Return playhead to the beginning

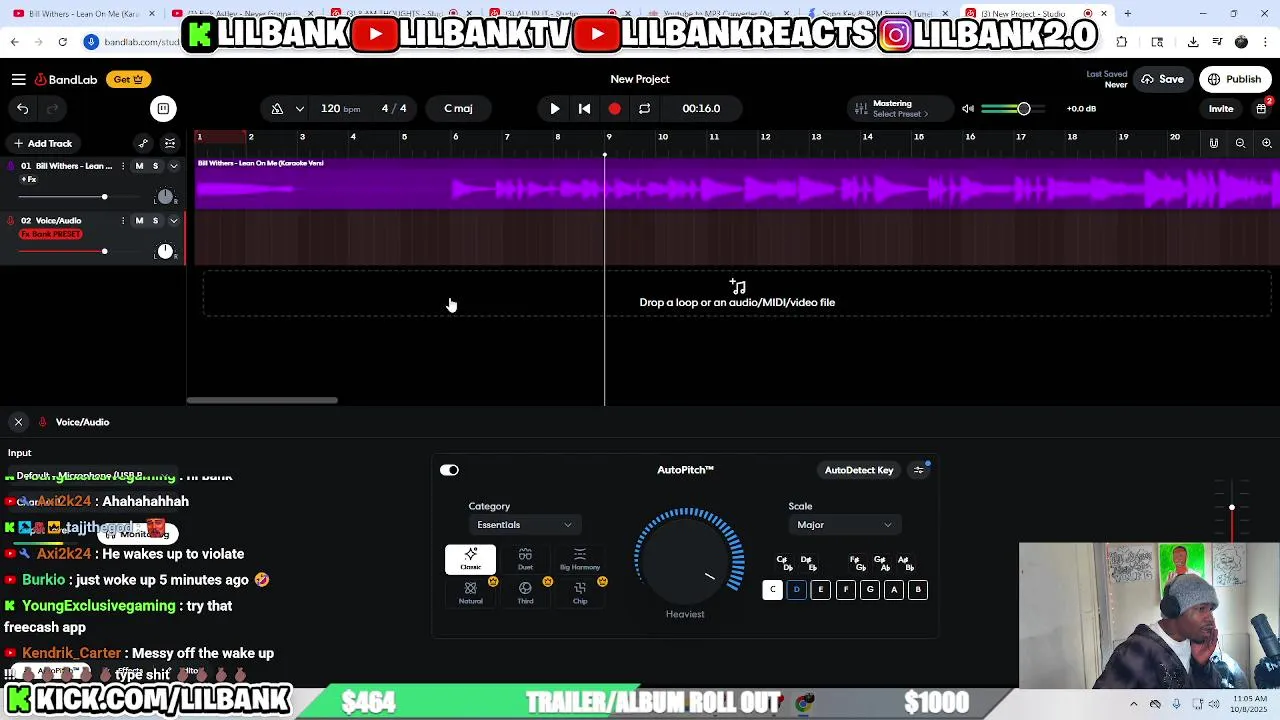(585, 109)
